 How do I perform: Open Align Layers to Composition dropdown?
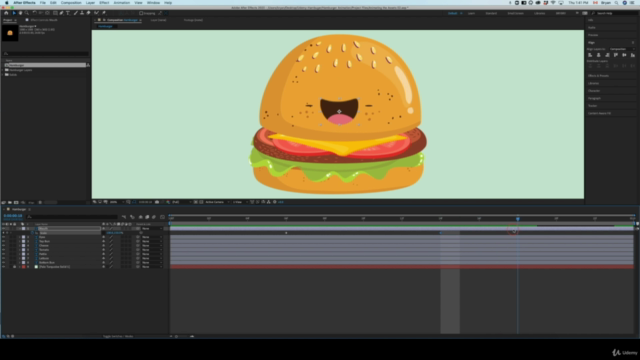click(x=622, y=49)
